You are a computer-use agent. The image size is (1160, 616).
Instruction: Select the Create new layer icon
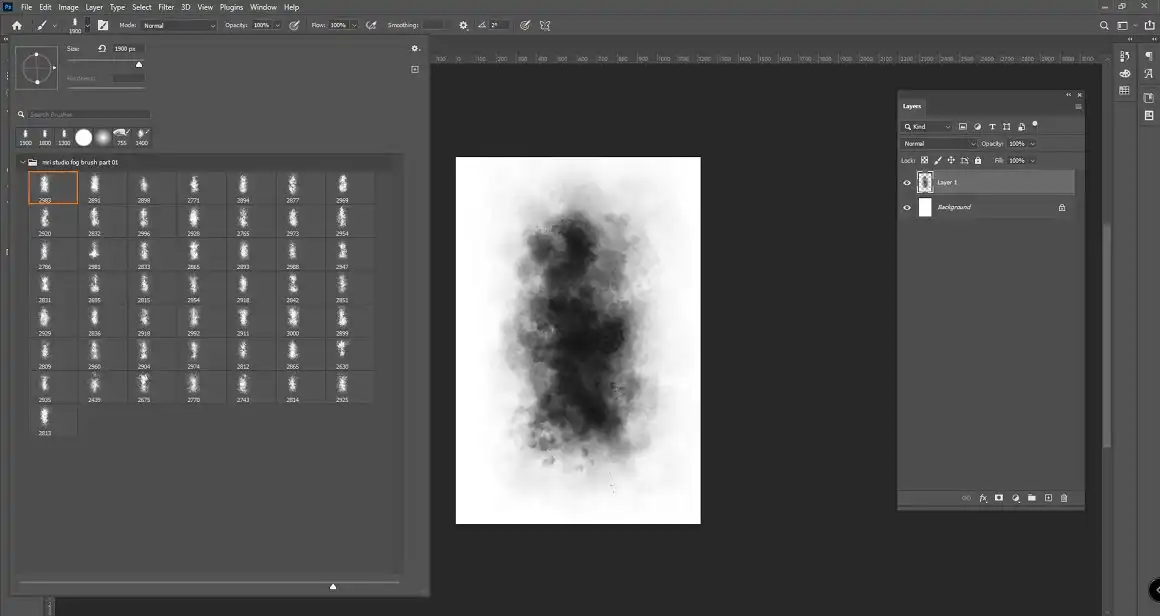pos(1048,498)
